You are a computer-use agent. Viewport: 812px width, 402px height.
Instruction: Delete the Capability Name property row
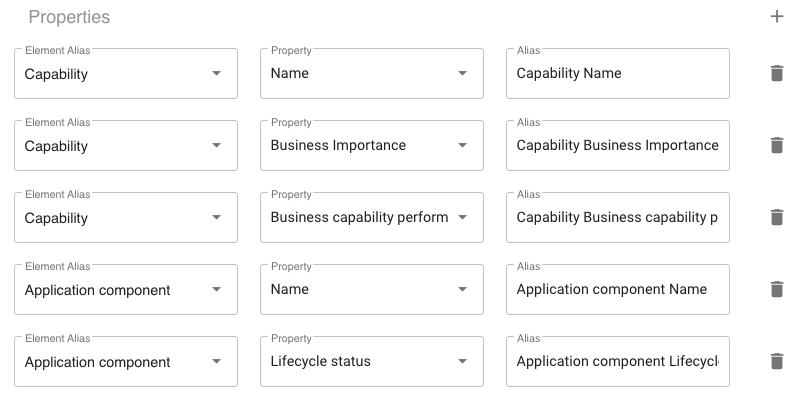pyautogui.click(x=777, y=73)
